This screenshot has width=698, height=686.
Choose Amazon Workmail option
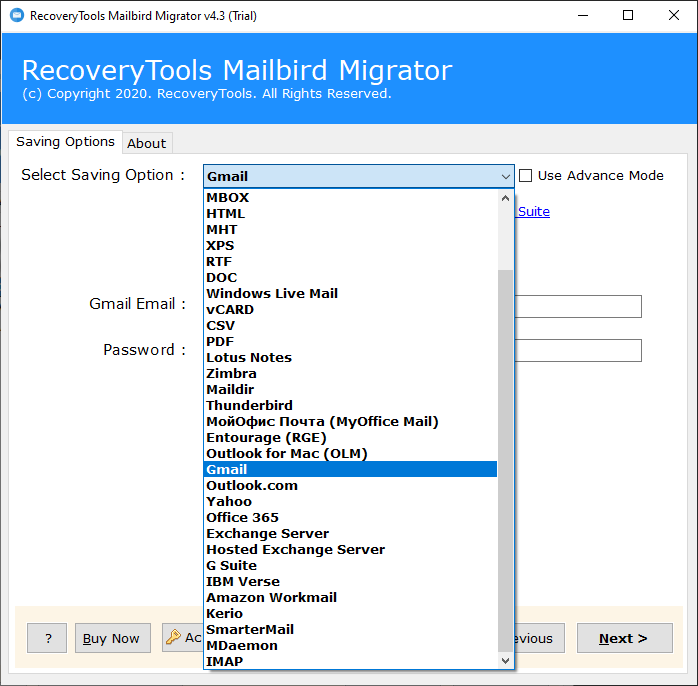click(350, 598)
